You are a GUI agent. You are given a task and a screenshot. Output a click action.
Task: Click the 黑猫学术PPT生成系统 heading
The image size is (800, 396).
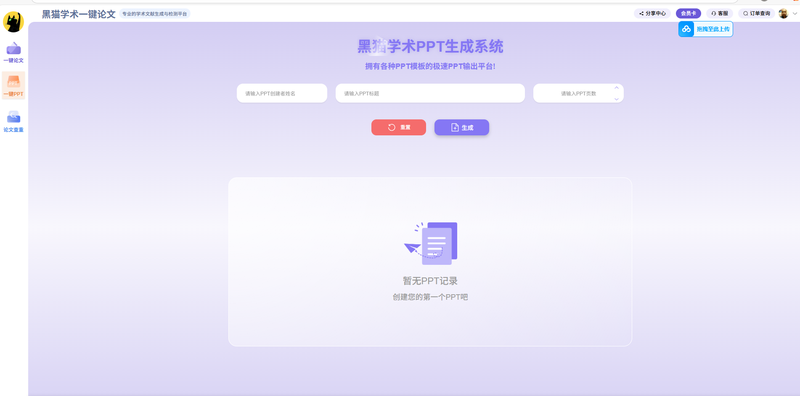pos(430,46)
